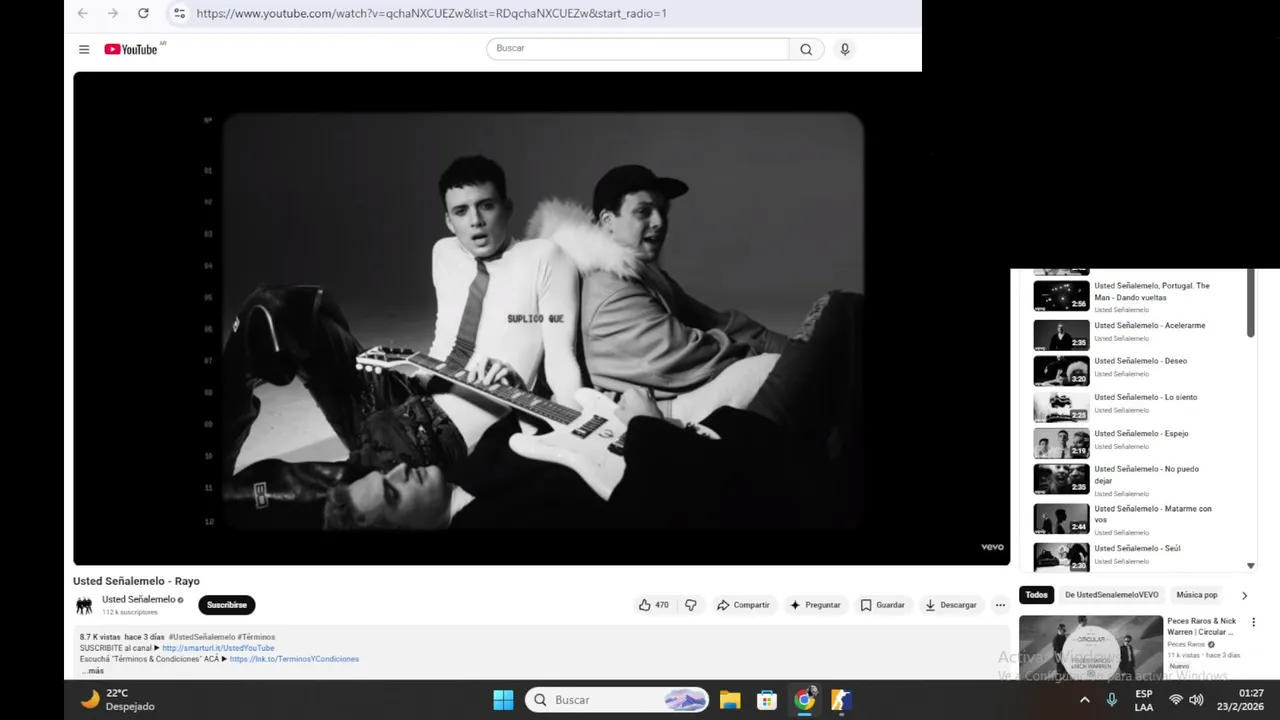Switch to Chrome in the taskbar

(x=804, y=700)
